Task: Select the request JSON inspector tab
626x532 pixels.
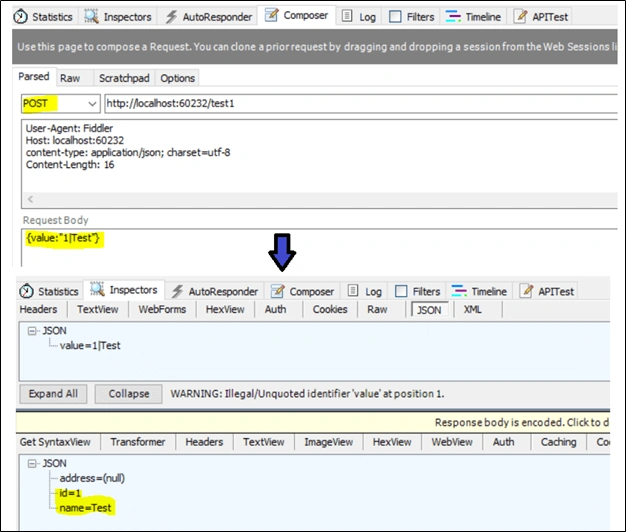Action: (x=429, y=310)
